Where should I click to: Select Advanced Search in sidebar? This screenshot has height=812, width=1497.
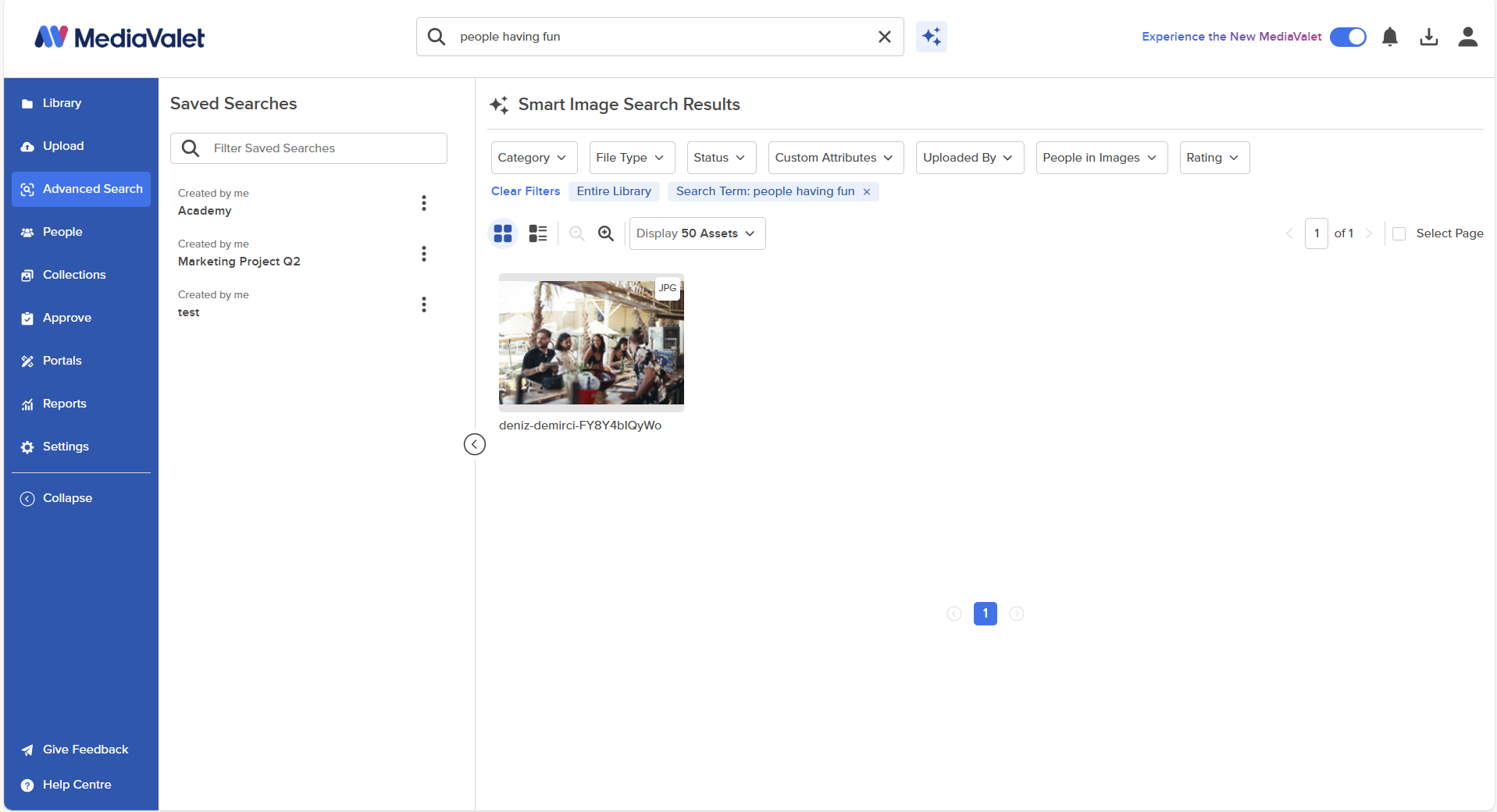[81, 189]
